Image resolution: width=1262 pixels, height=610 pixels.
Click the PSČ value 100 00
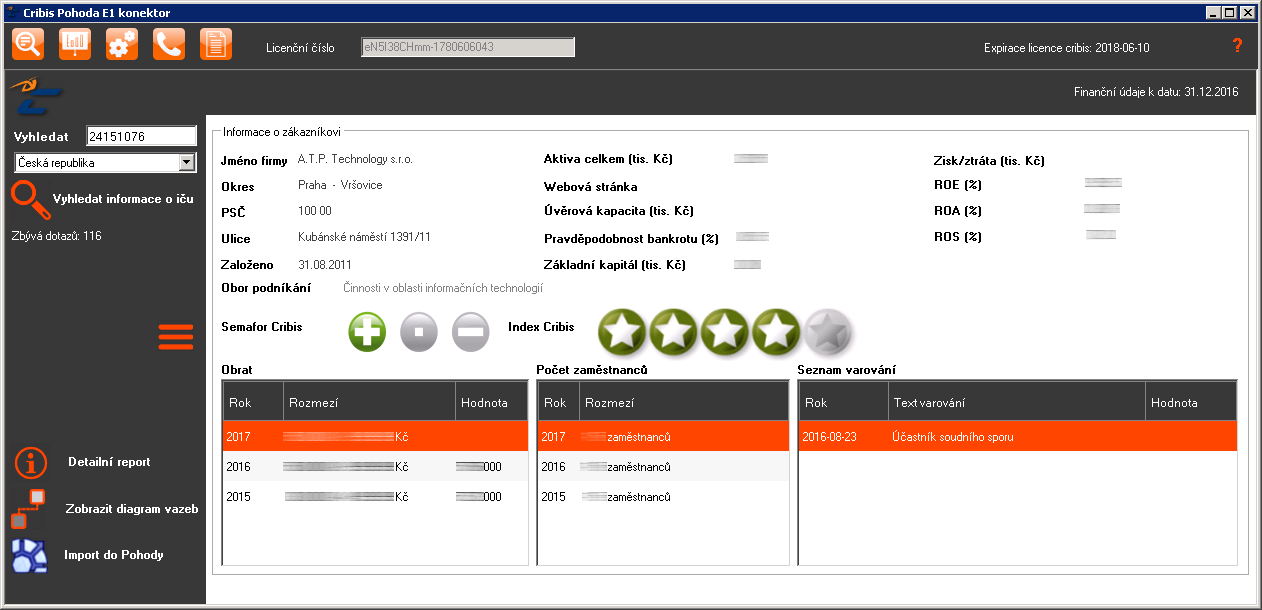(314, 211)
